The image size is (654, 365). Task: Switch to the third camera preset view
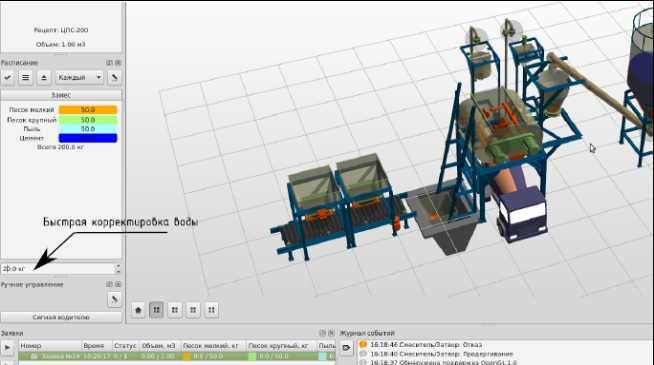(x=193, y=310)
